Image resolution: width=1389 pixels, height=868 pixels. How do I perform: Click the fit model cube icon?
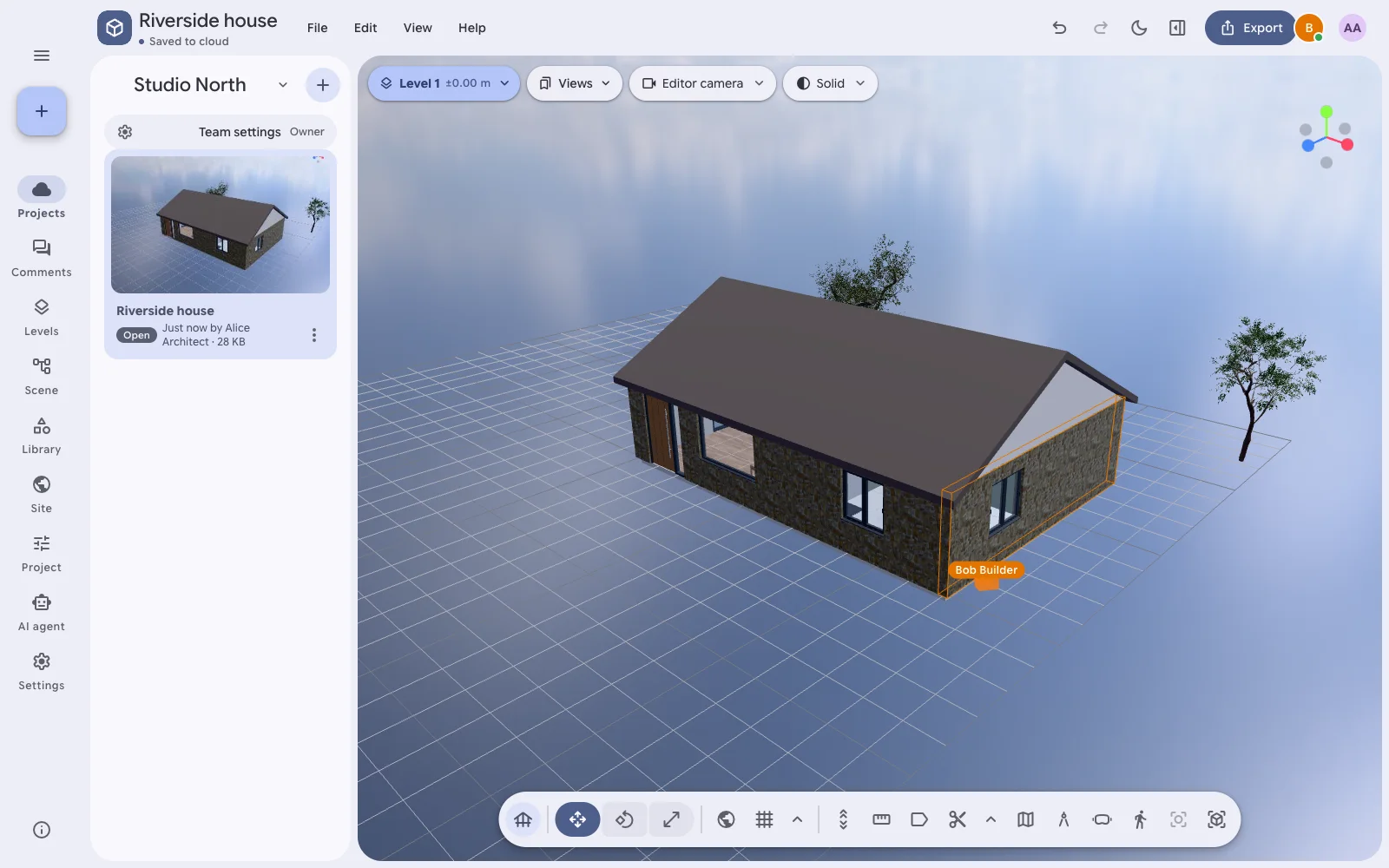point(1216,819)
